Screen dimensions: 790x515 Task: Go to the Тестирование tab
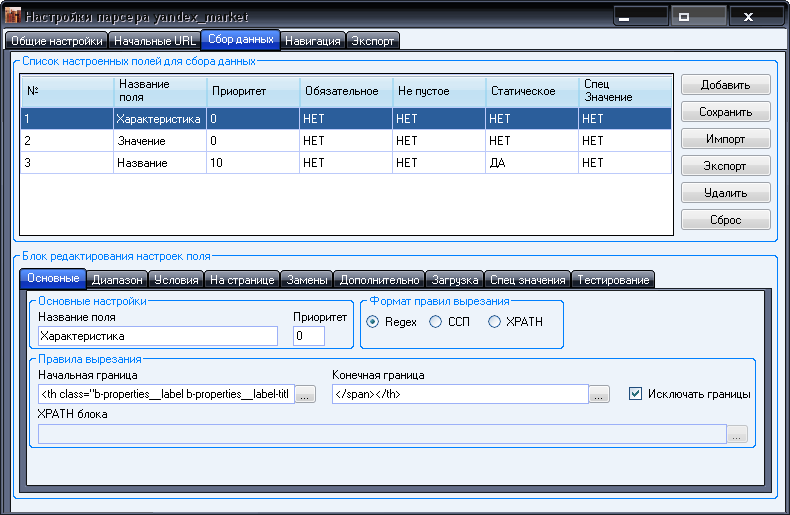(x=614, y=280)
